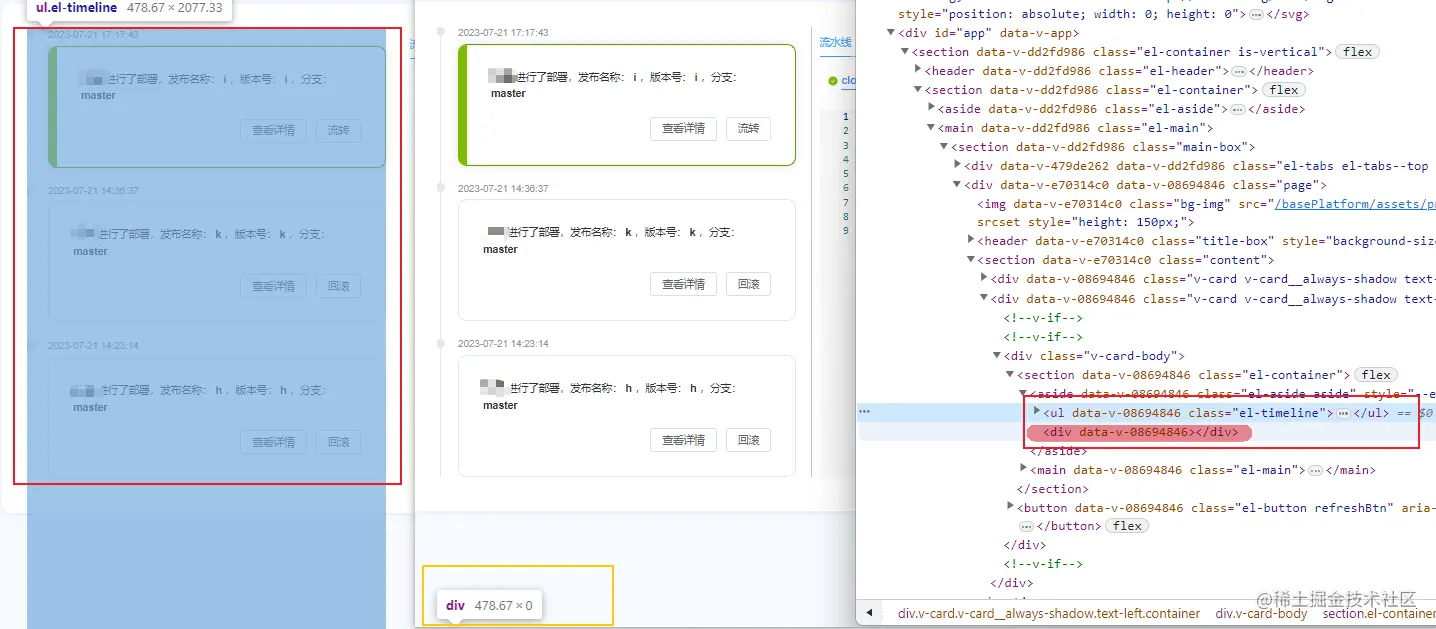
Task: Click flex badge after the button tag
Action: [1127, 526]
